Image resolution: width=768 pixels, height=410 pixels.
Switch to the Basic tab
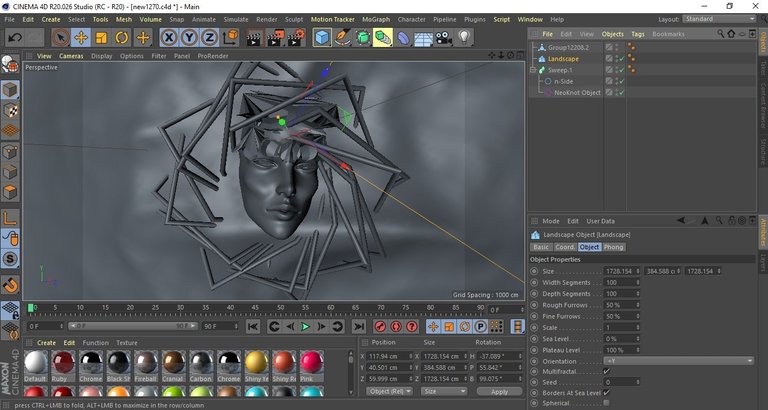[x=541, y=247]
